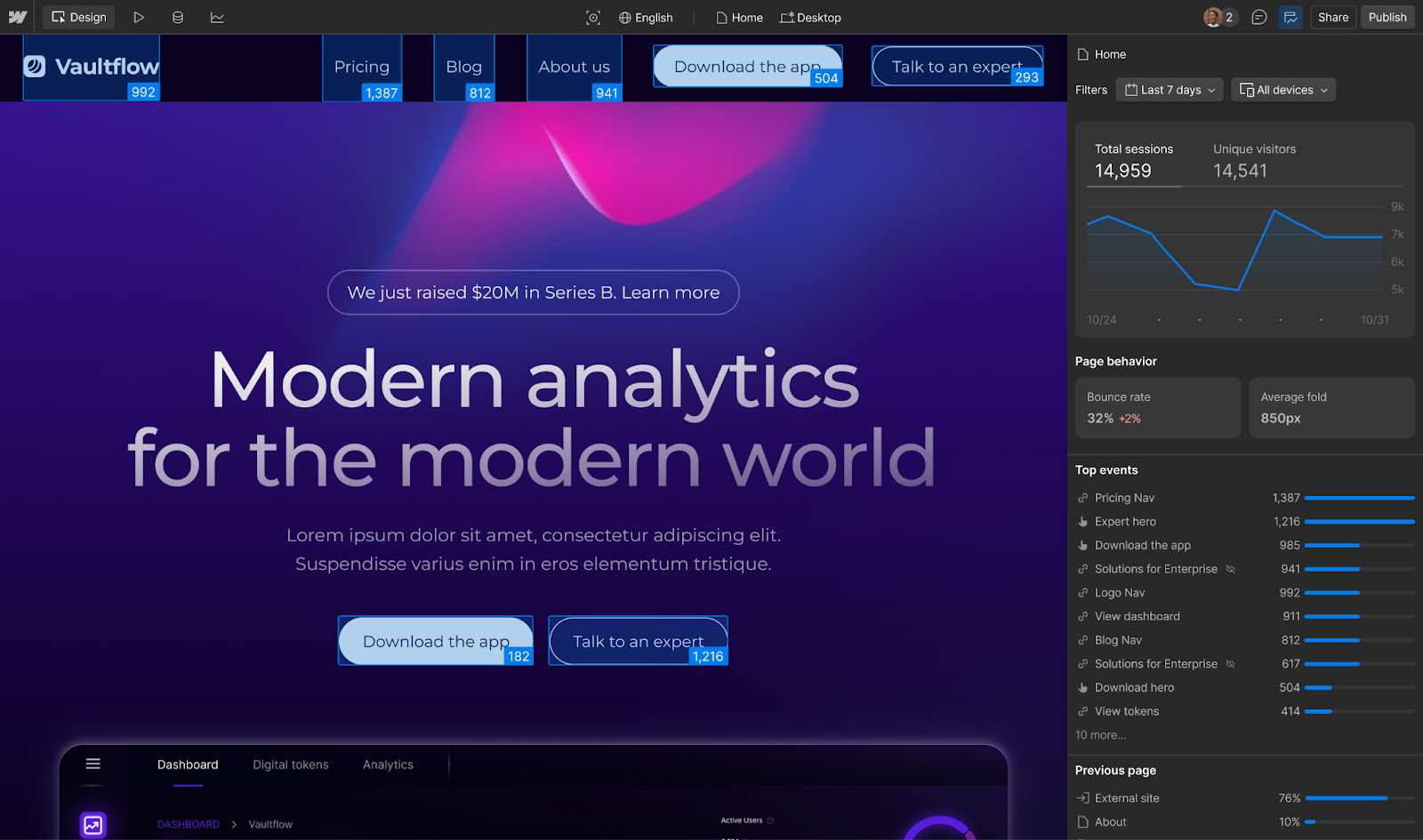Image resolution: width=1423 pixels, height=840 pixels.
Task: Click the hamburger menu in dashboard preview
Action: coord(93,764)
